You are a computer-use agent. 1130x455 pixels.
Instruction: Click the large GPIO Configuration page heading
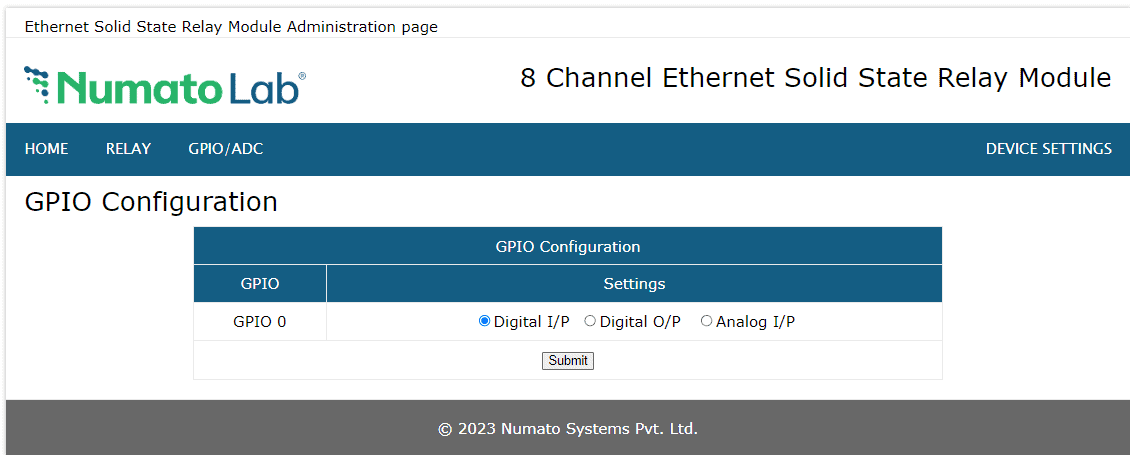tap(151, 202)
